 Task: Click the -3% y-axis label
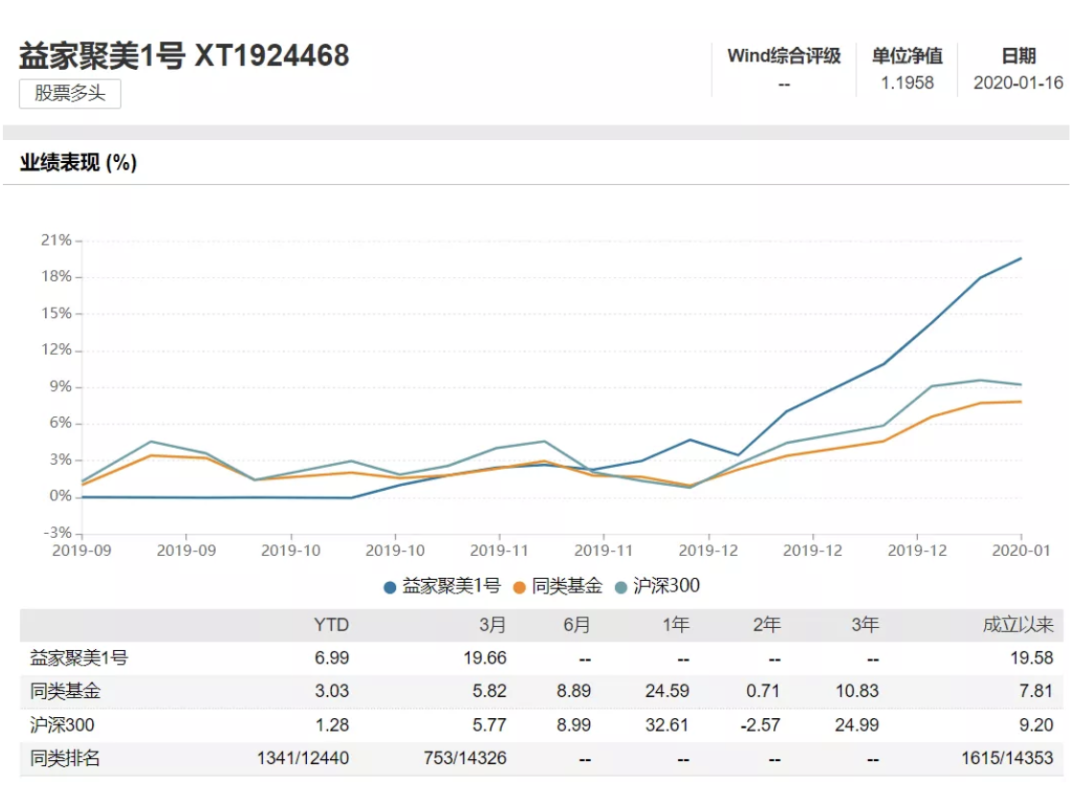(x=57, y=532)
